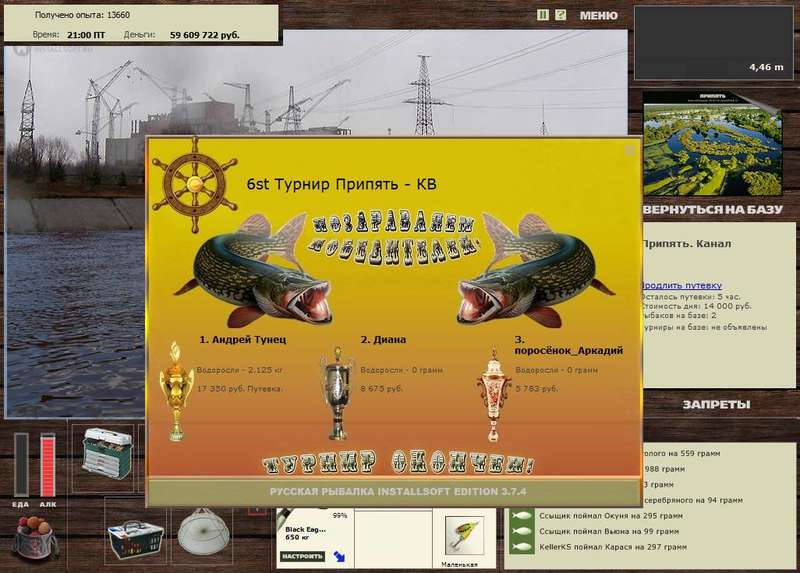
Task: Click the bronze trophy of поросёнок_Аркадий
Action: [x=493, y=395]
